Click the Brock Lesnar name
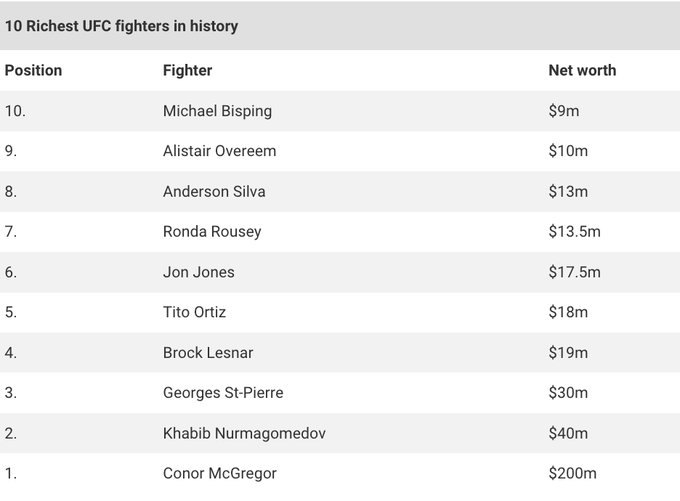Viewport: 680px width, 501px height. tap(208, 353)
